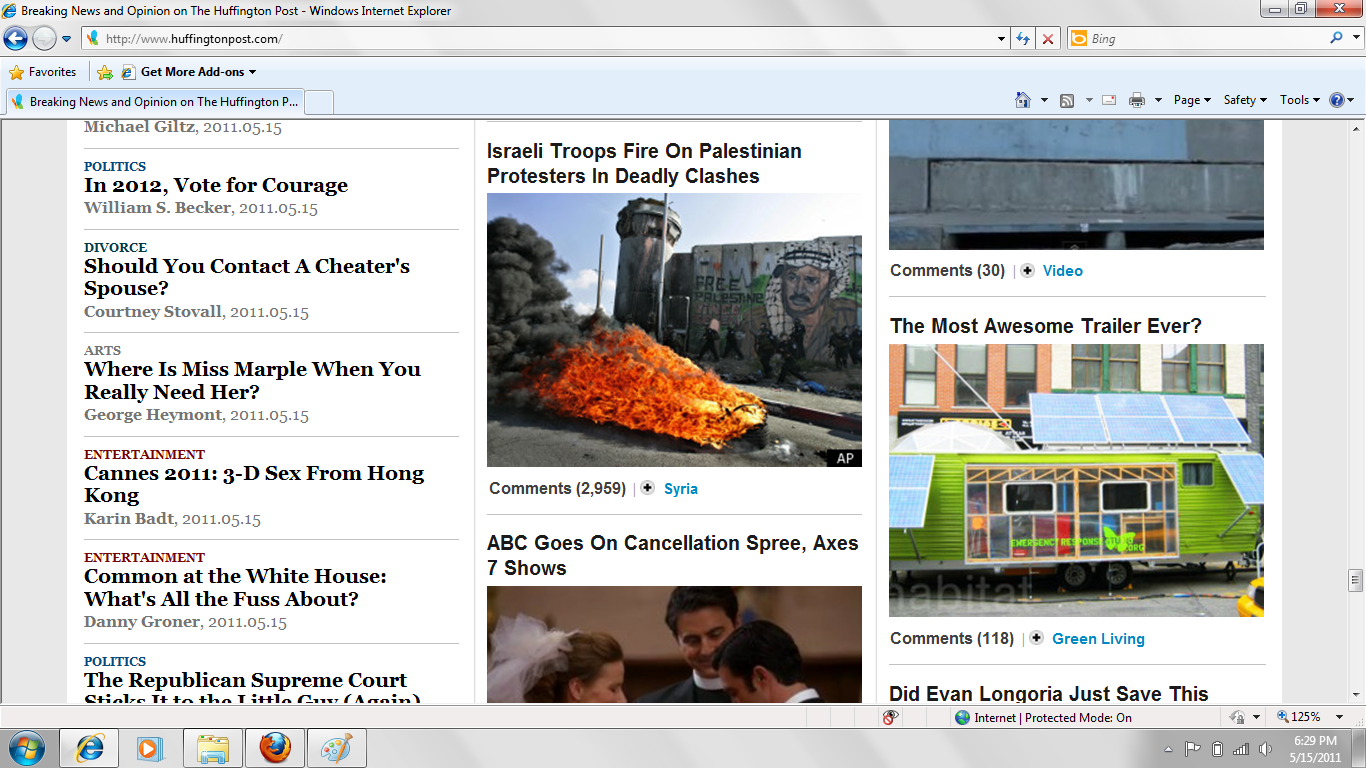Click the ARTS category label
This screenshot has width=1366, height=768.
click(102, 350)
